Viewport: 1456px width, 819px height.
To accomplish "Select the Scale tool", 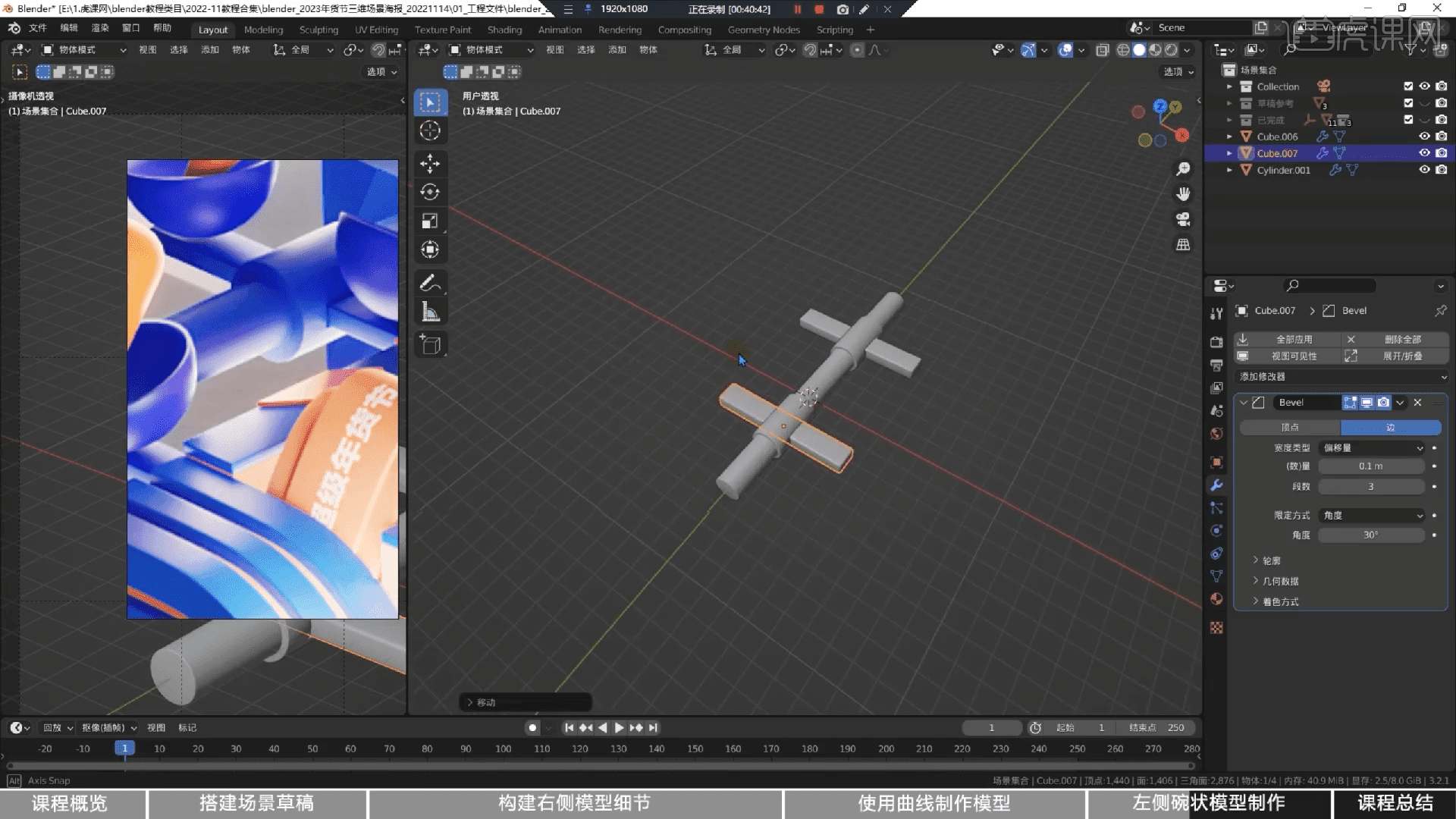I will pyautogui.click(x=430, y=221).
